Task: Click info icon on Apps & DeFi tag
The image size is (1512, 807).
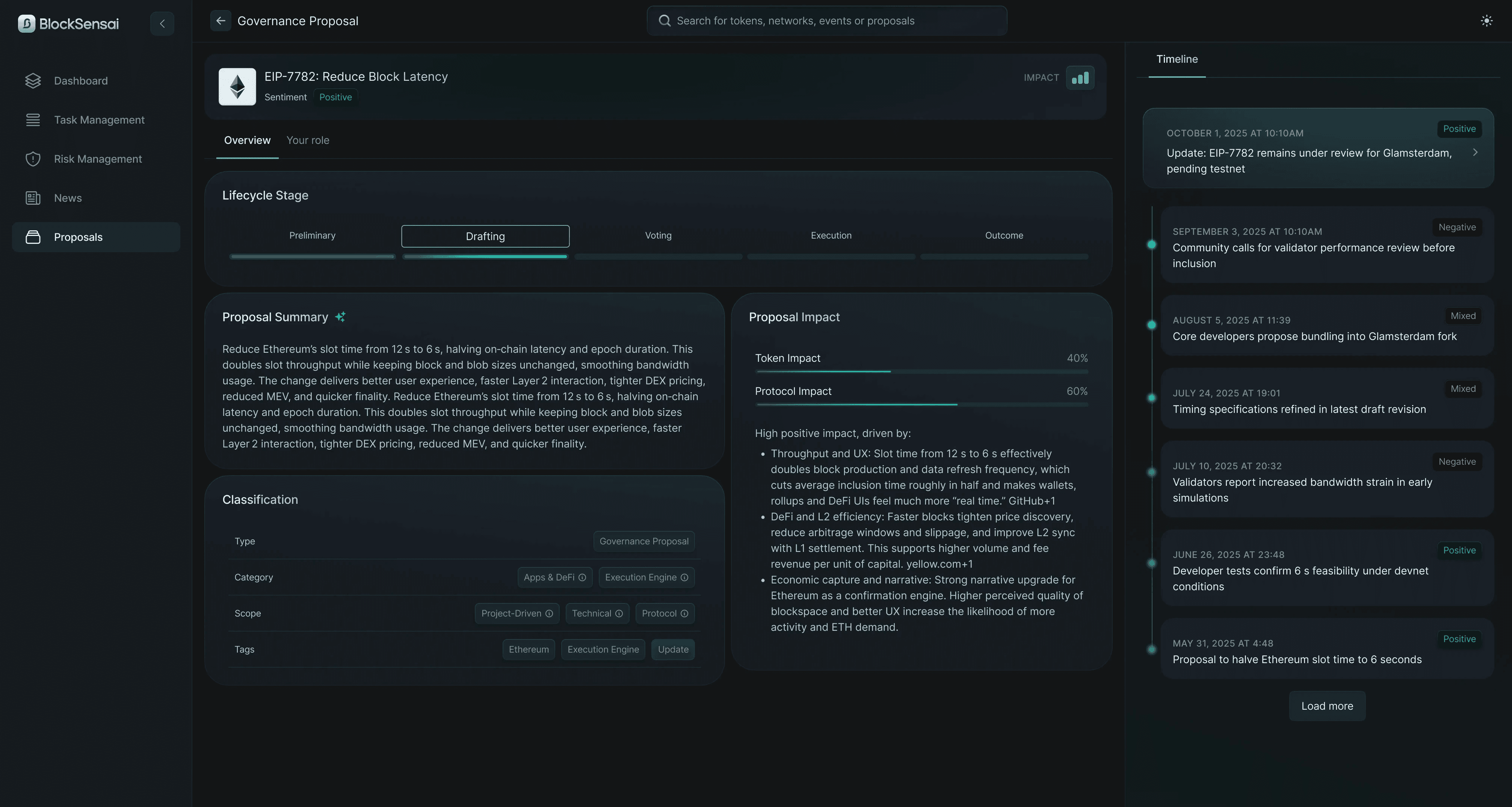Action: 582,577
